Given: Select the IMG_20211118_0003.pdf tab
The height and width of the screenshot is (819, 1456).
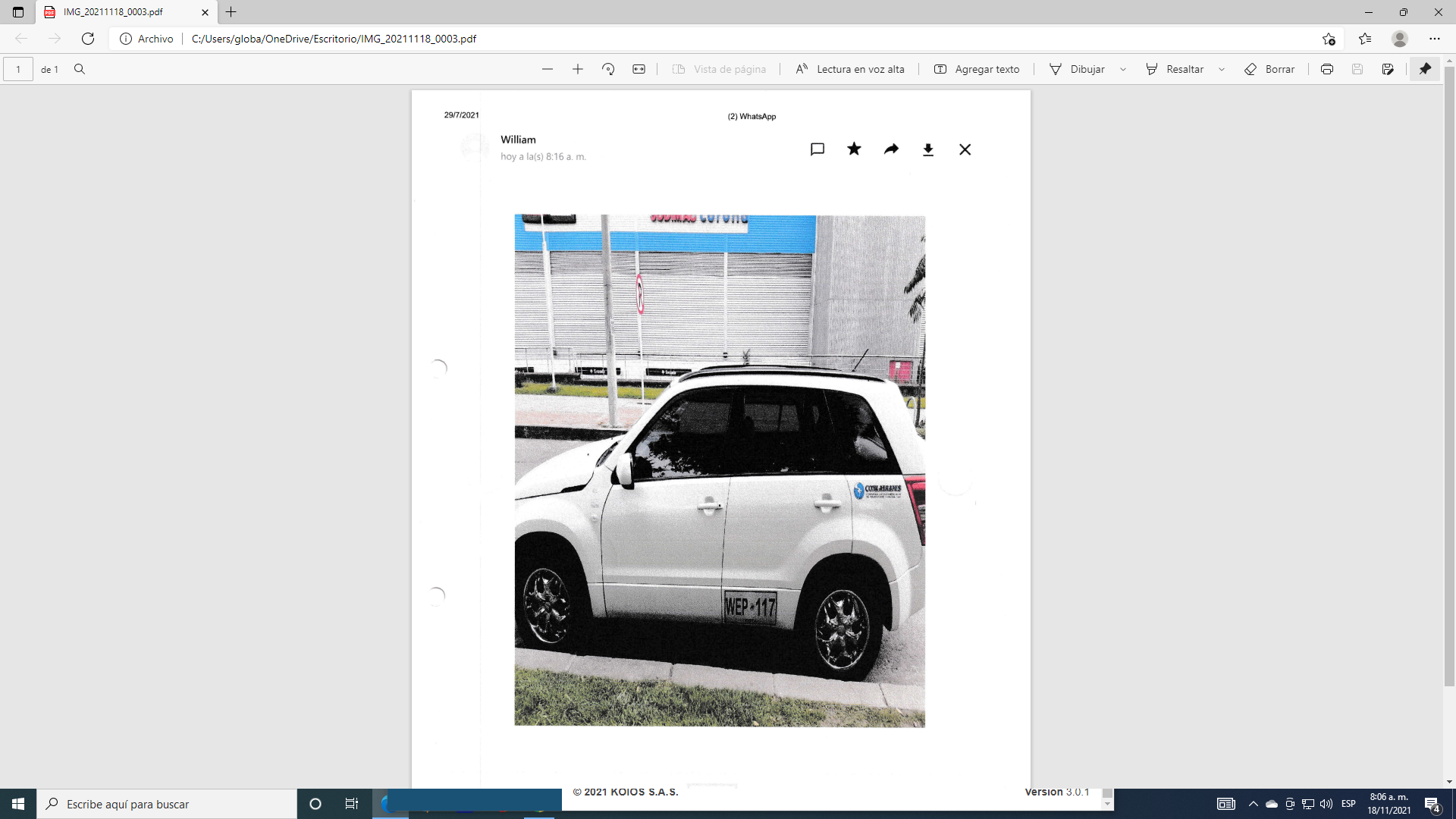Looking at the screenshot, I should [x=114, y=12].
